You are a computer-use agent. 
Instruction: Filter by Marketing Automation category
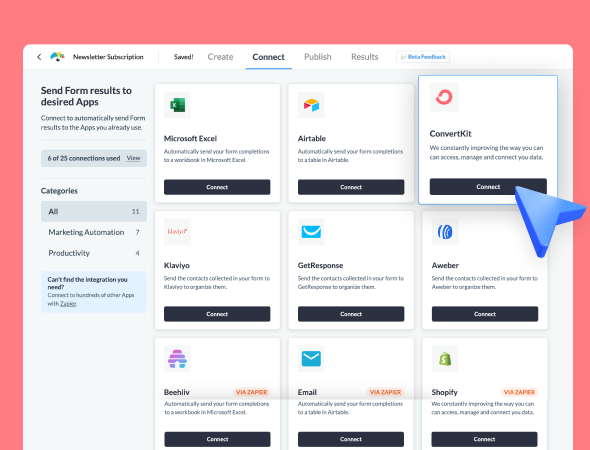coord(94,232)
